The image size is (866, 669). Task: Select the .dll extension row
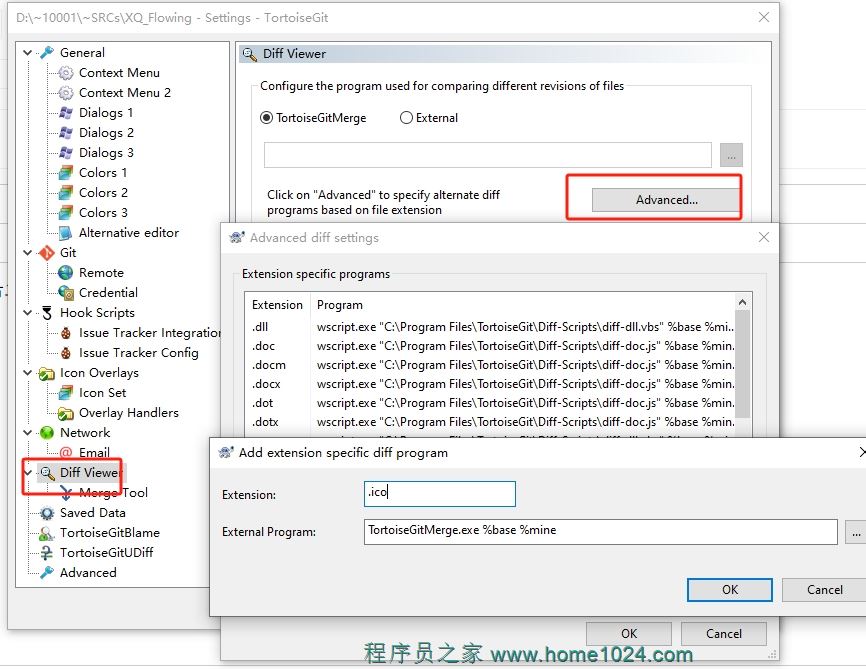490,327
